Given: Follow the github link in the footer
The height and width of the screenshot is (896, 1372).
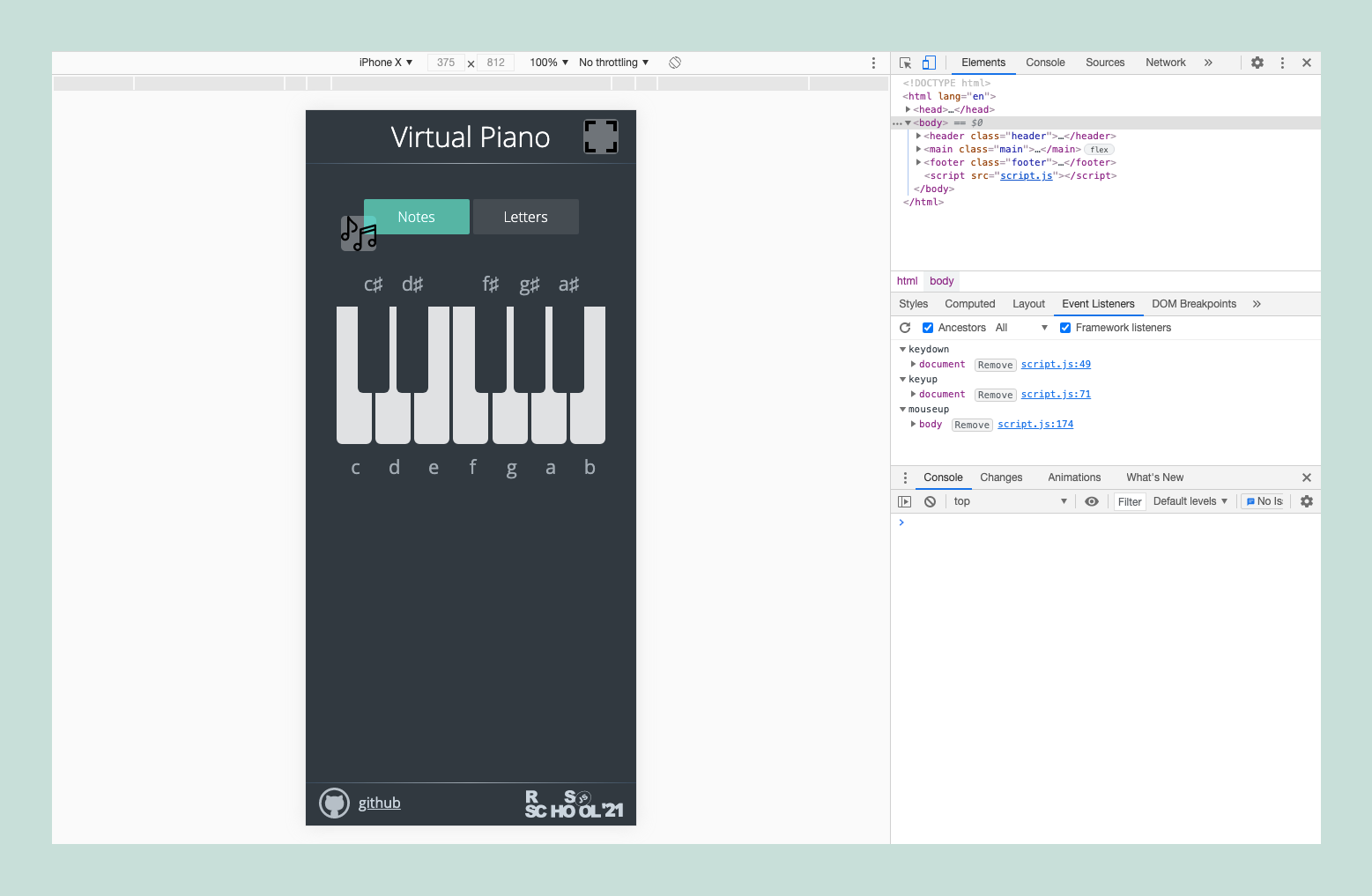Looking at the screenshot, I should 379,803.
